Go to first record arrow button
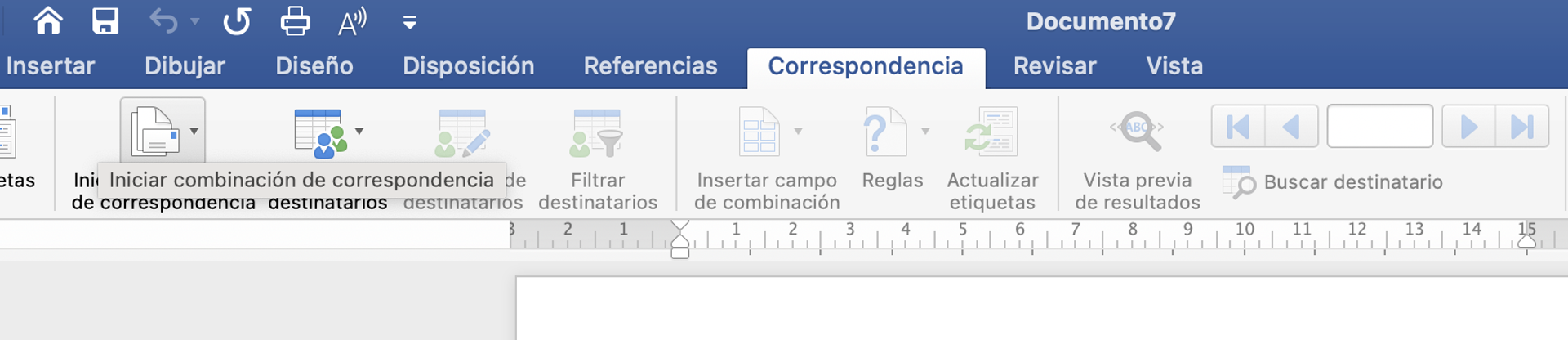Image resolution: width=1568 pixels, height=340 pixels. coord(1238,127)
